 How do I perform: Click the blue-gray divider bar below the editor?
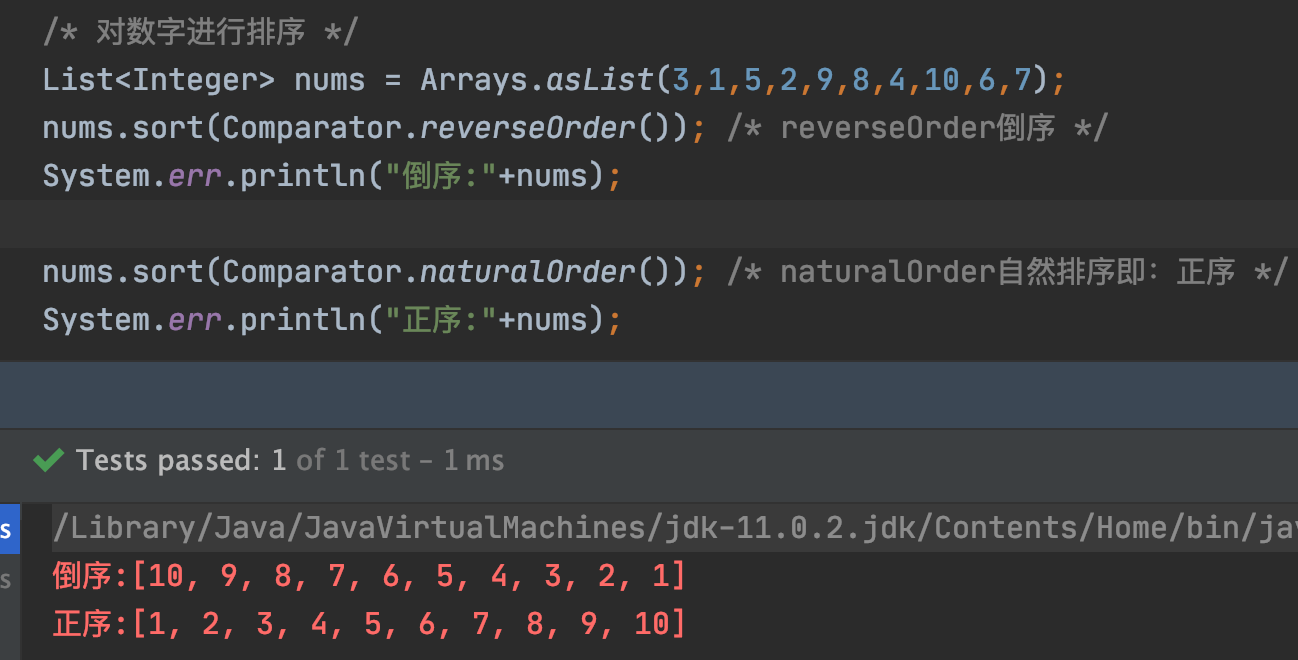[x=649, y=395]
